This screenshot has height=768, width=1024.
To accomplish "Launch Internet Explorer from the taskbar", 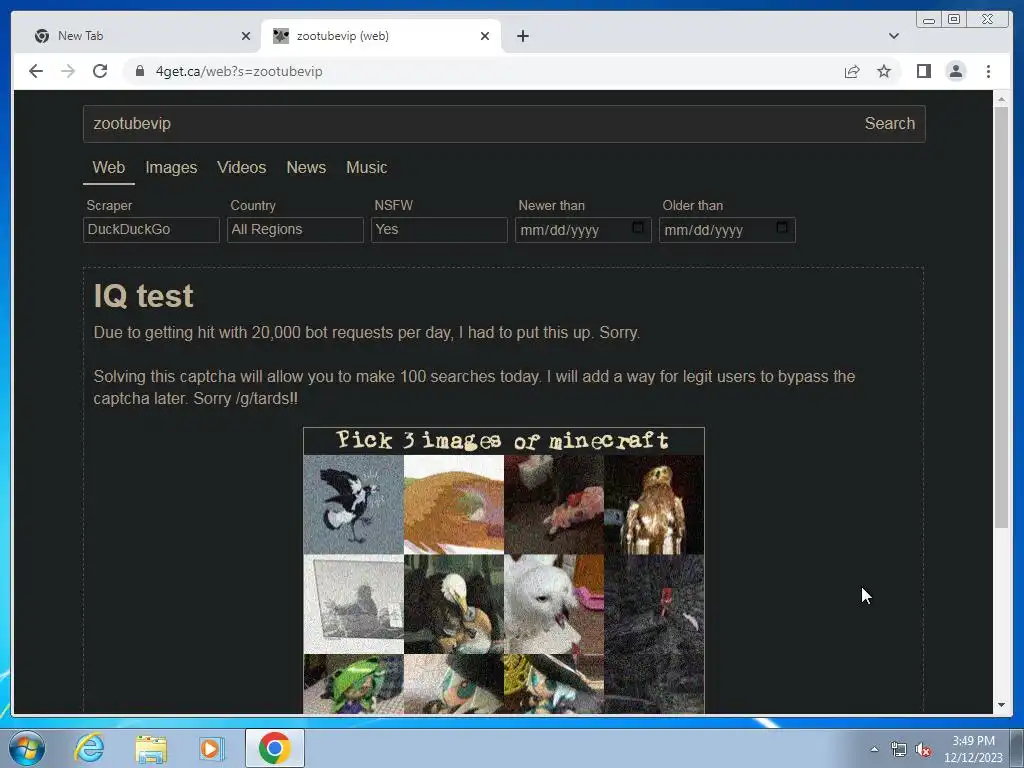I will [89, 748].
